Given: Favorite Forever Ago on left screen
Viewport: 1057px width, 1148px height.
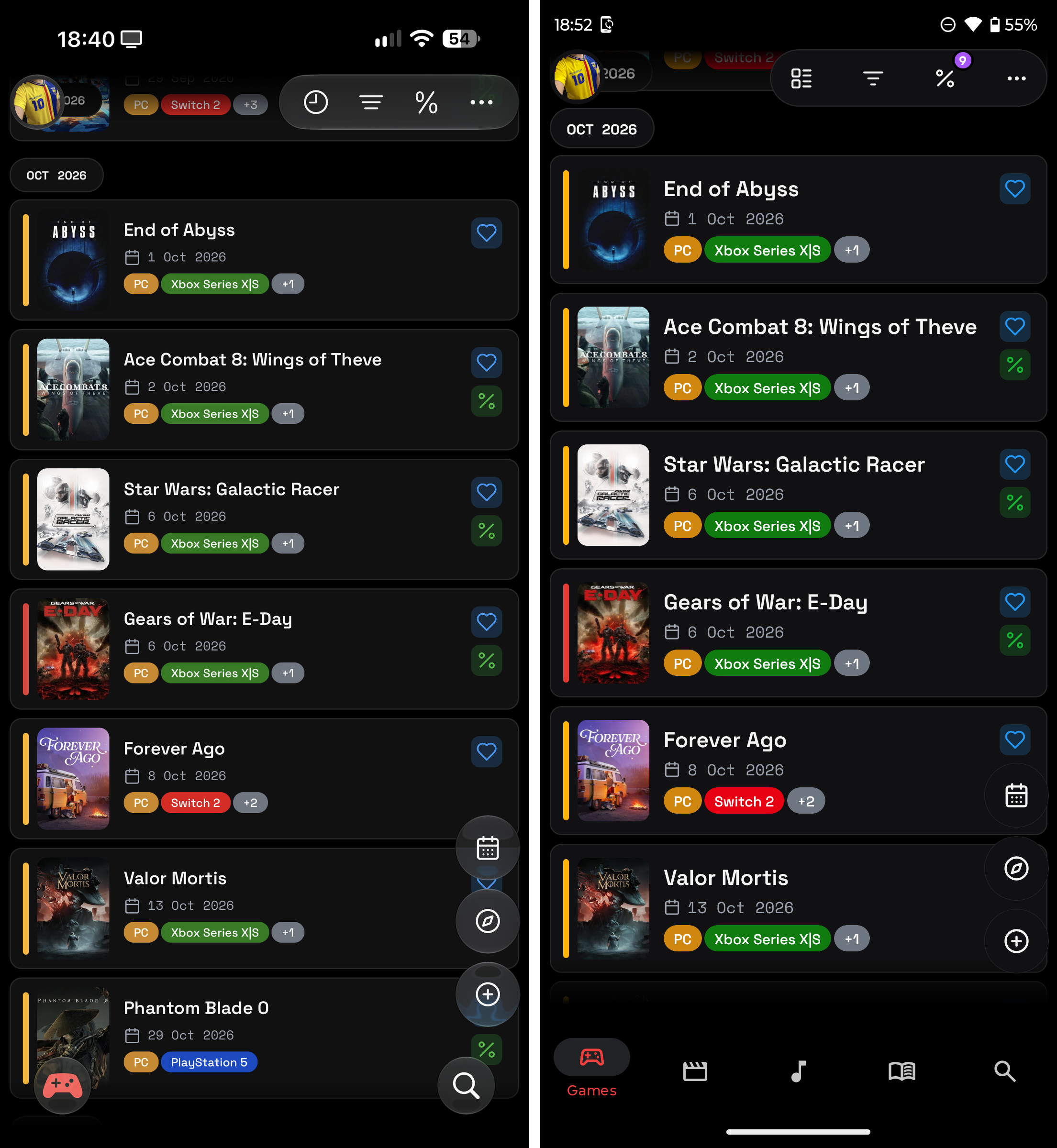Looking at the screenshot, I should [x=487, y=751].
